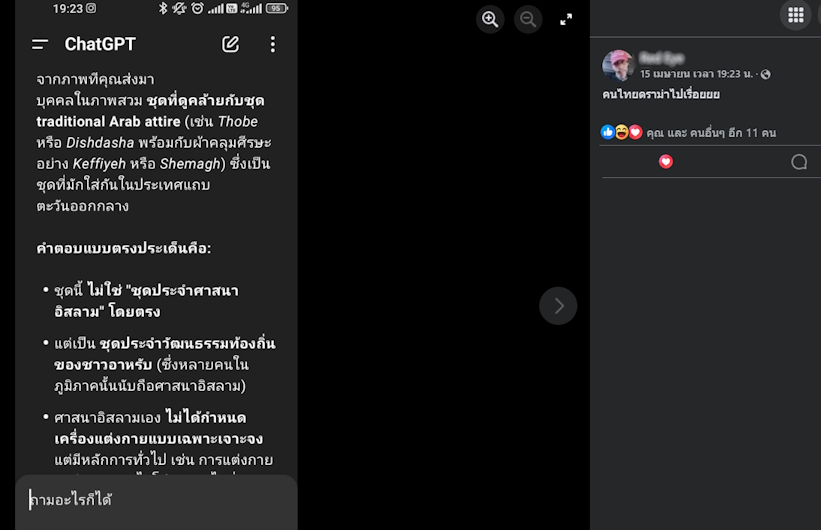Click the like thumbs-up reaction icon
Viewport: 821px width, 530px height.
tap(607, 132)
